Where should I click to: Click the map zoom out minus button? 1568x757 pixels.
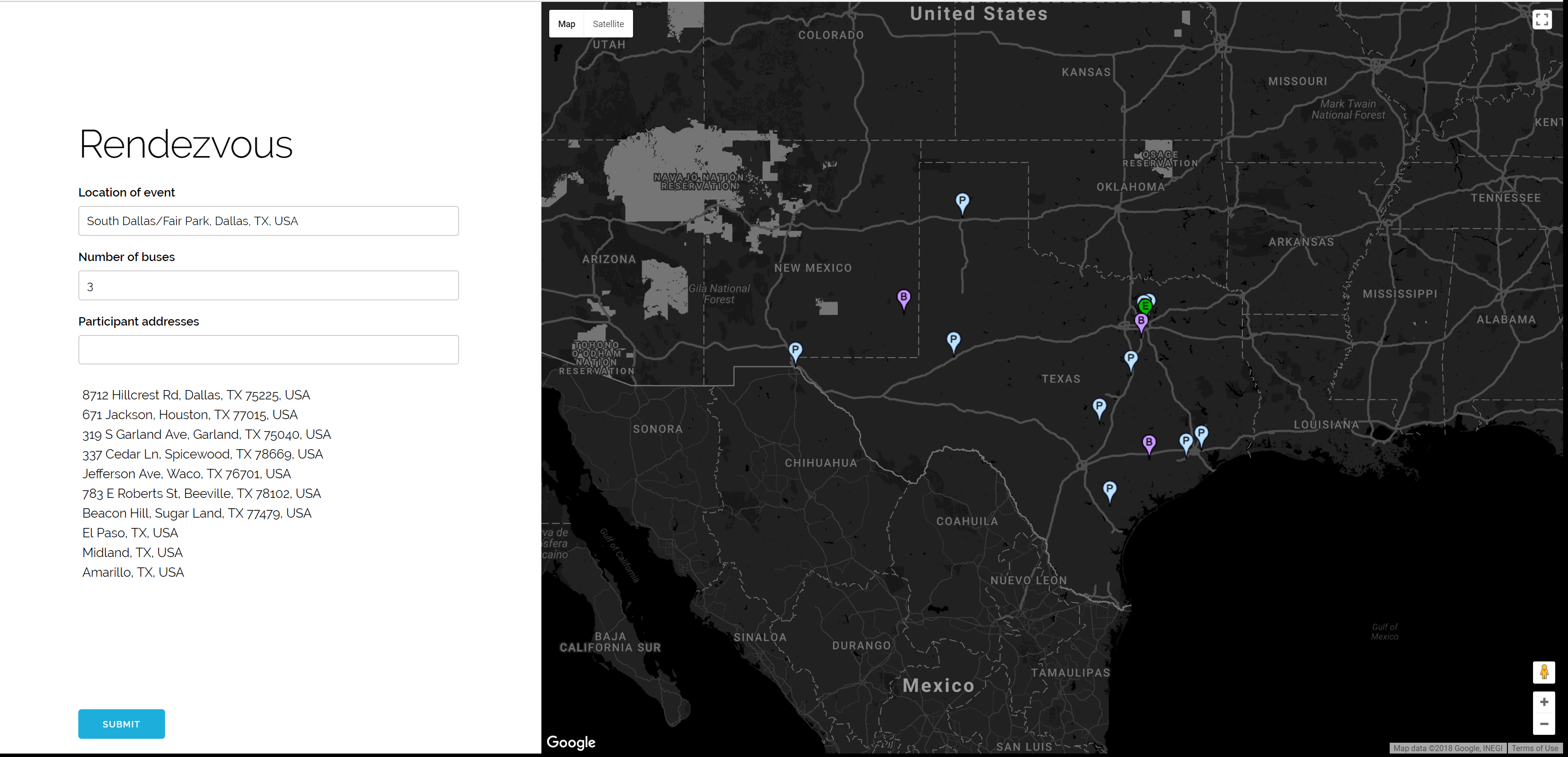[x=1544, y=724]
